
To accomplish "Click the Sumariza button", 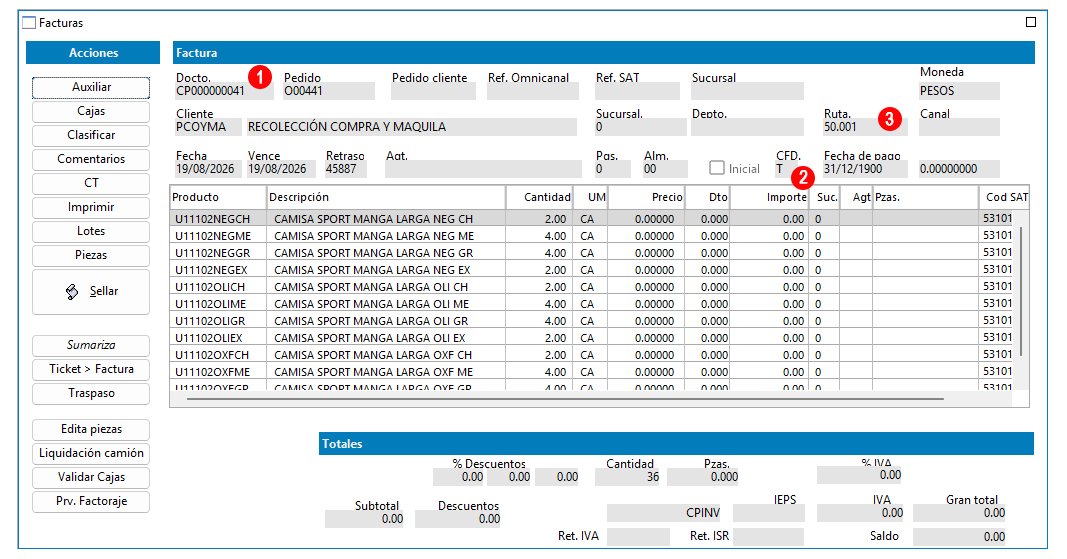I will click(x=91, y=345).
